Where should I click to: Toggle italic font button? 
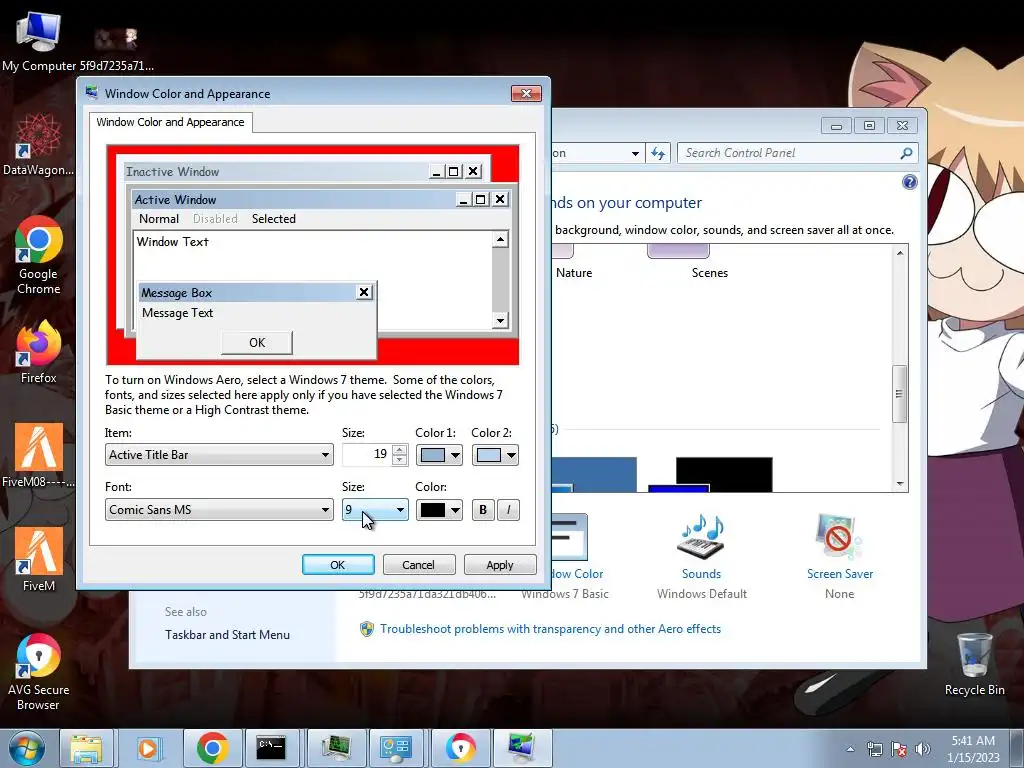pos(508,510)
